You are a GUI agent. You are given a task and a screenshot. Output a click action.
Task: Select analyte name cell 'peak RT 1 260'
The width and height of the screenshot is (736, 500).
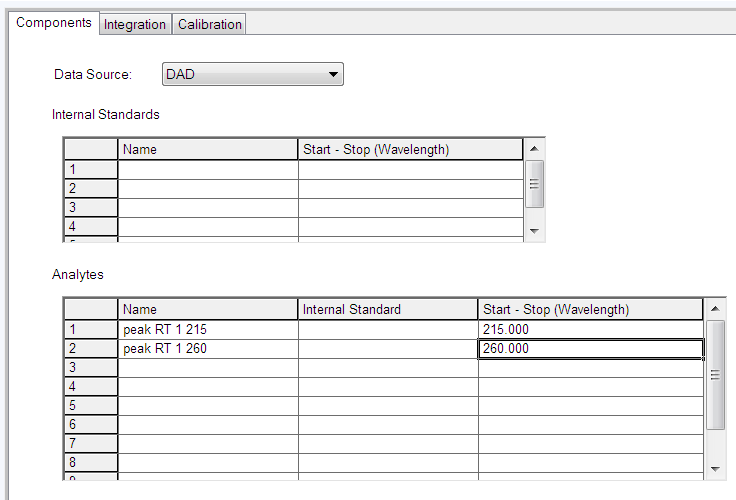click(208, 349)
